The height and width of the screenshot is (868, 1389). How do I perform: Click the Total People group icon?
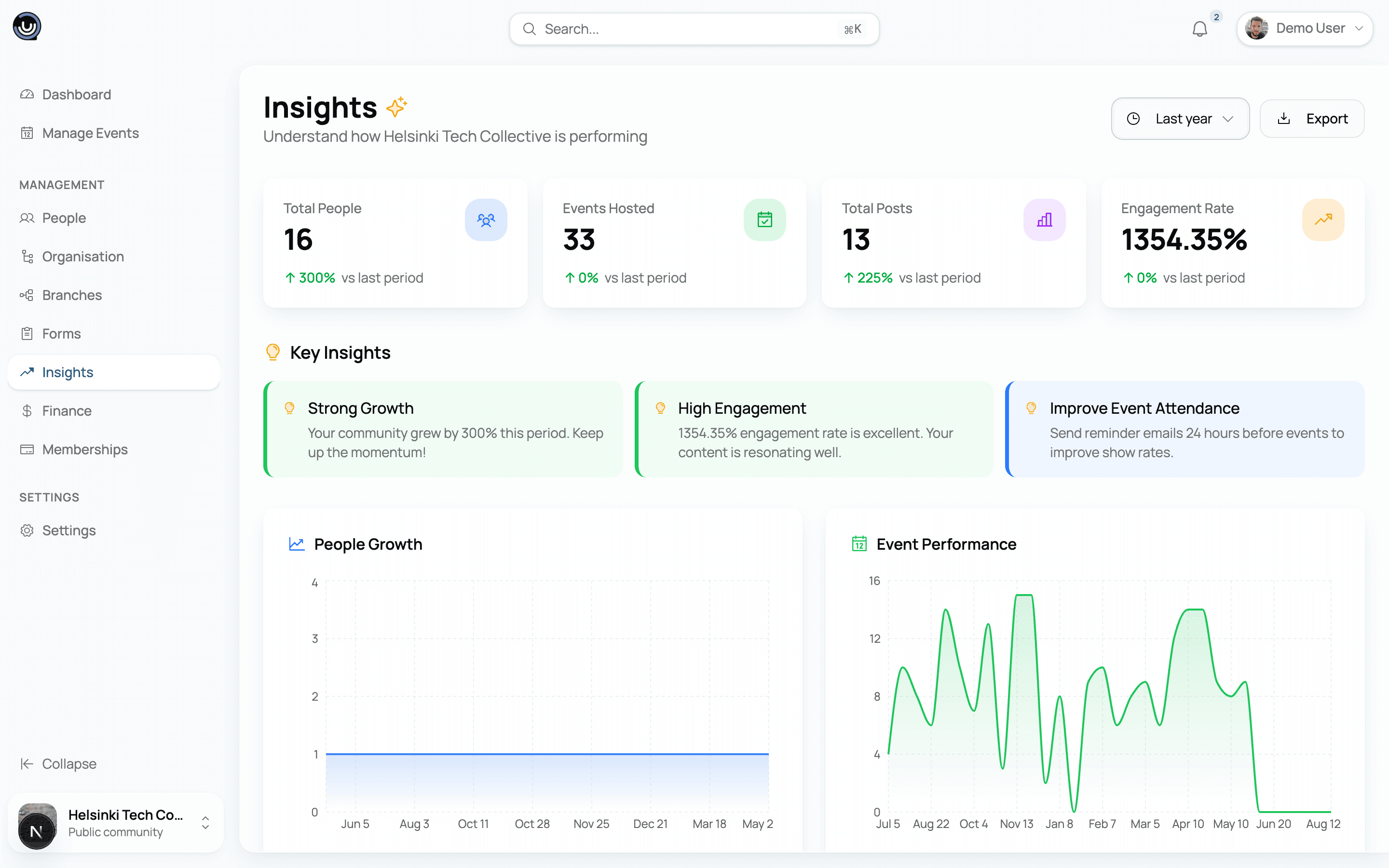(486, 219)
